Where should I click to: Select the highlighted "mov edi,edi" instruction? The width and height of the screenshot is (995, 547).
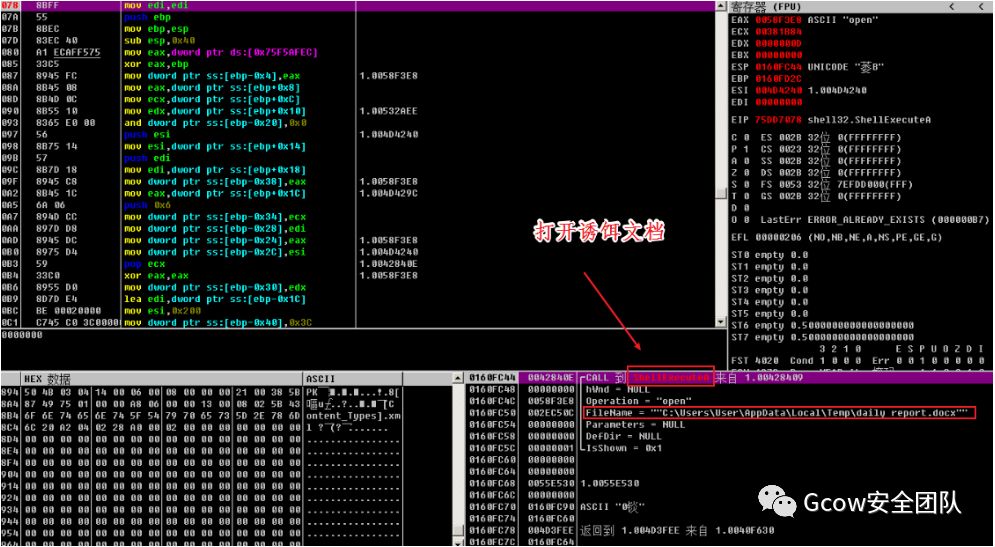pos(155,6)
